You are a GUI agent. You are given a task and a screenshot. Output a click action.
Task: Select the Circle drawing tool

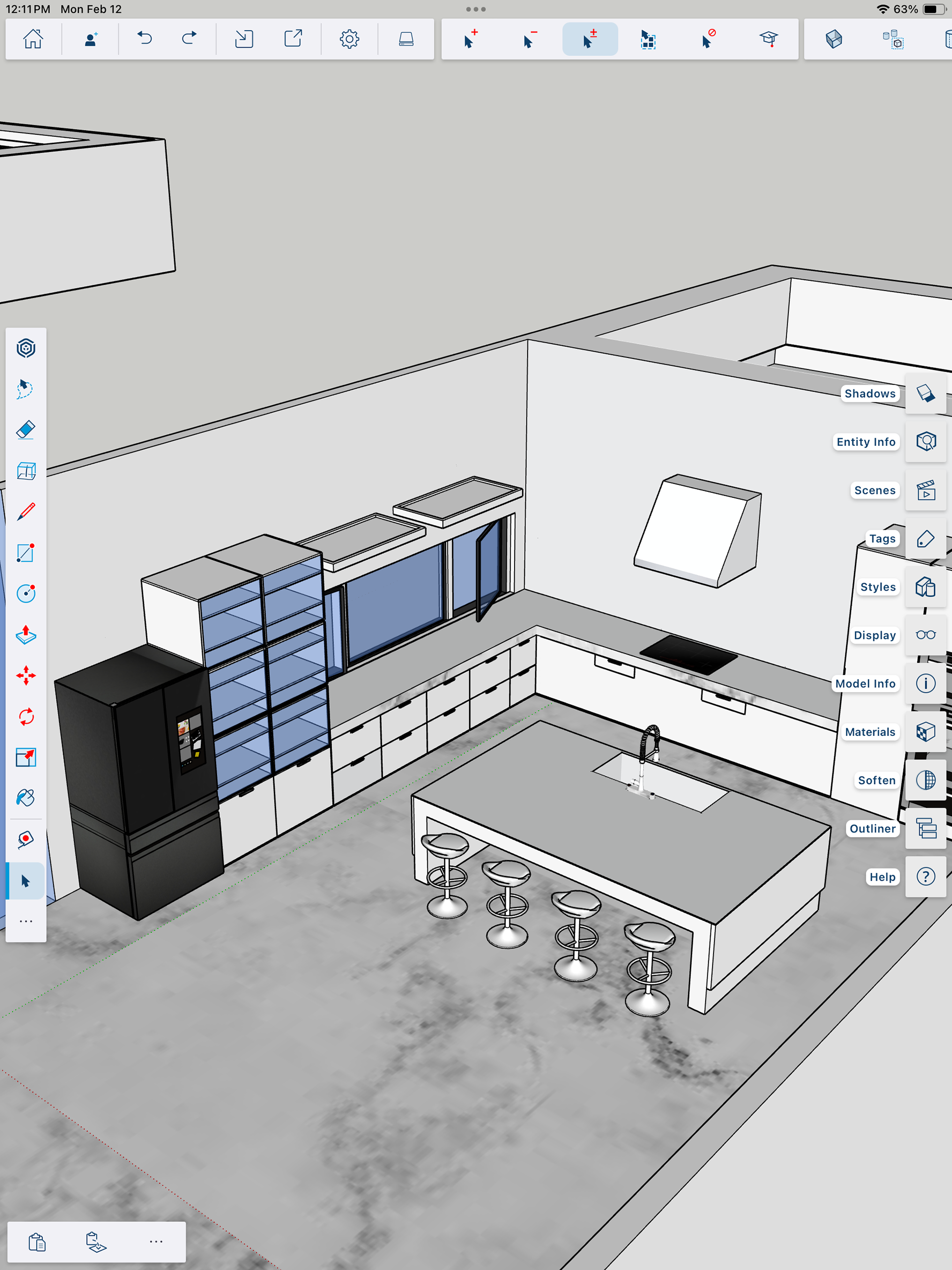[x=26, y=593]
